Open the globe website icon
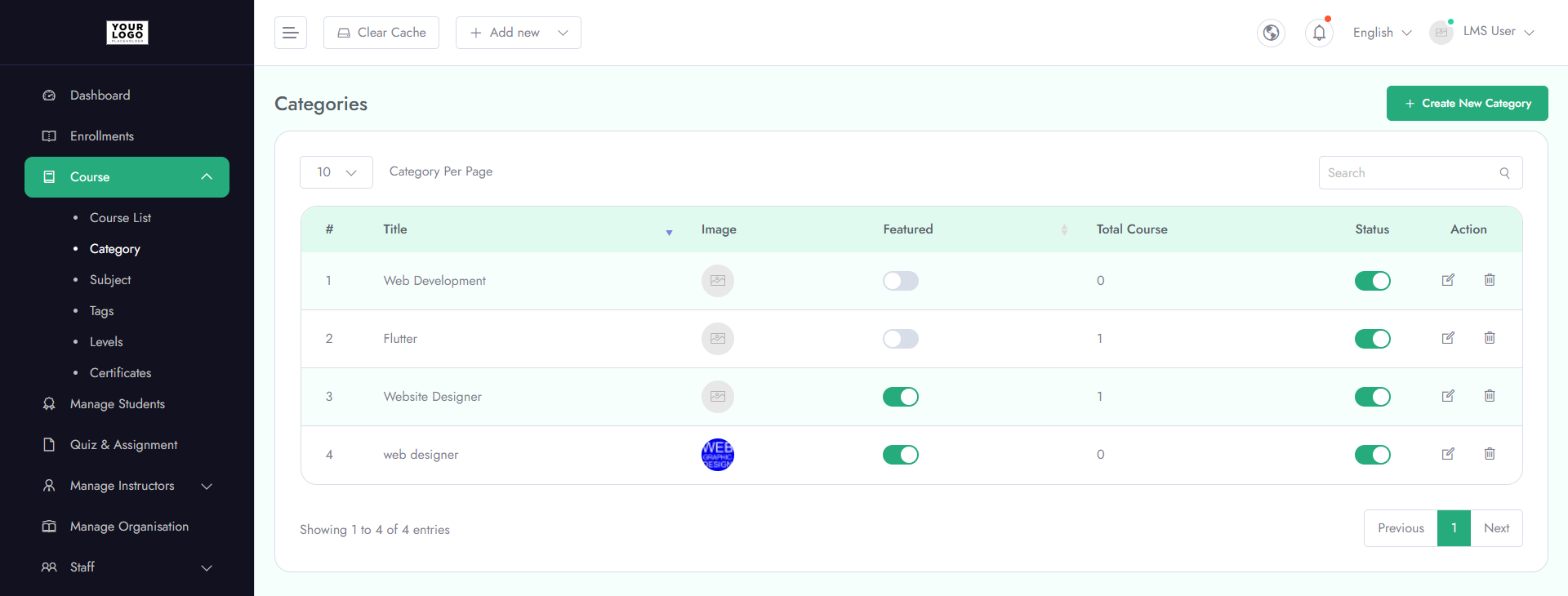The image size is (1568, 596). [1271, 33]
